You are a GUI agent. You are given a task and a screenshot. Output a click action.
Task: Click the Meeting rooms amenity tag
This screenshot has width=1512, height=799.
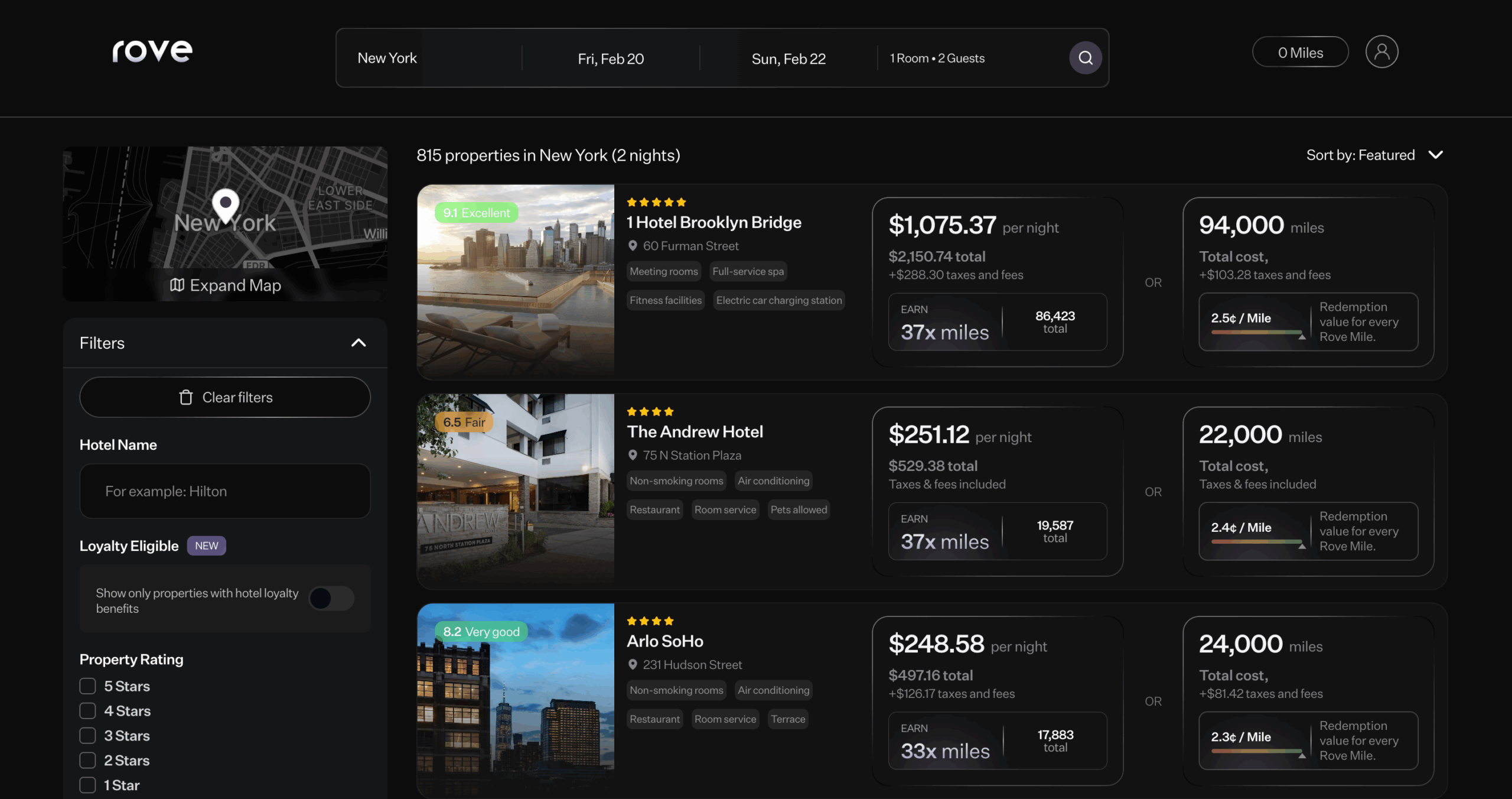click(664, 271)
